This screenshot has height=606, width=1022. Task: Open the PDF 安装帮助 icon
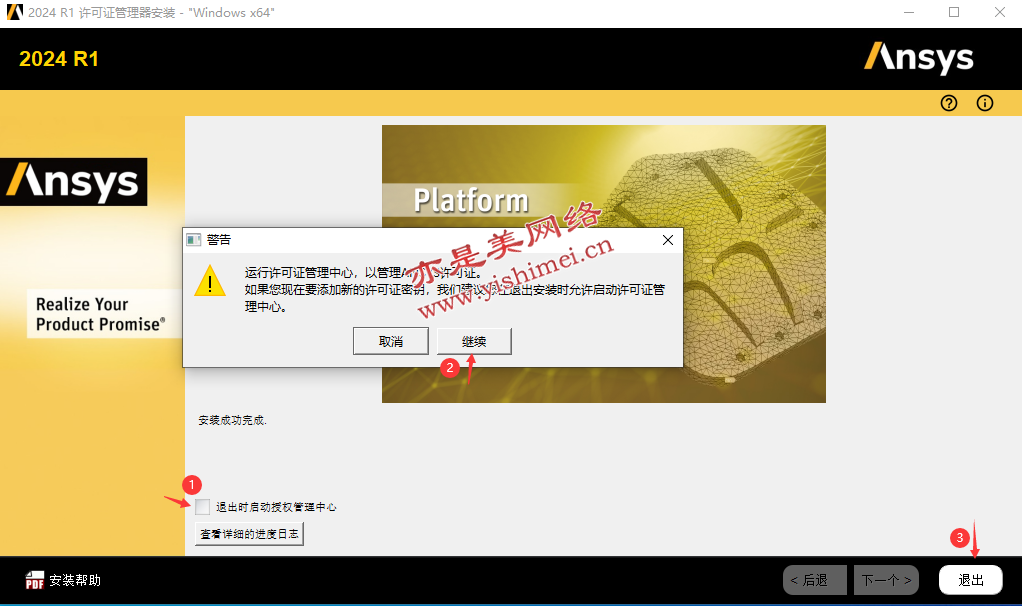pos(35,580)
